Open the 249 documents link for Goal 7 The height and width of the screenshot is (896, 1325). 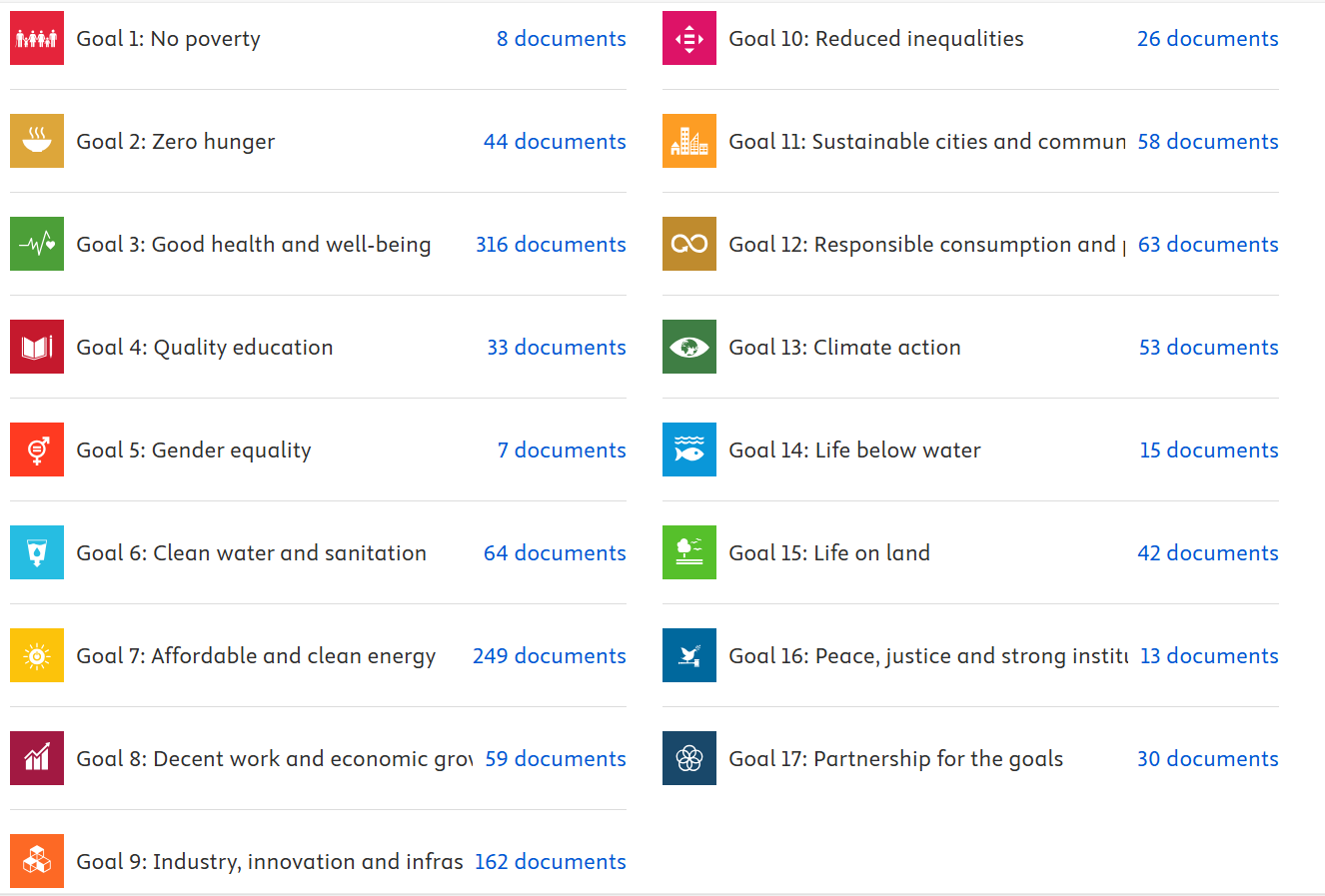(x=550, y=656)
